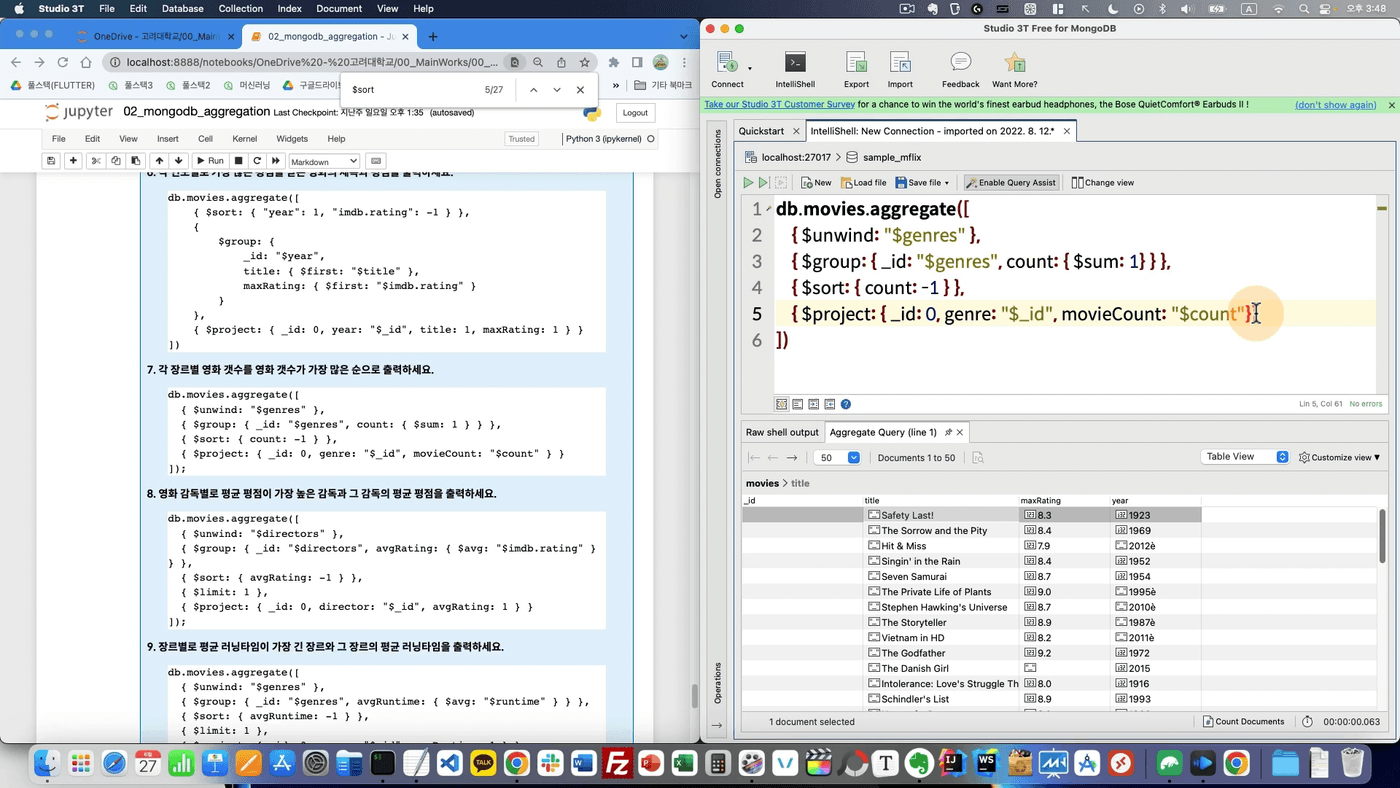Click the Jupyter save and checkpoint icon
This screenshot has width=1400, height=788.
(51, 161)
